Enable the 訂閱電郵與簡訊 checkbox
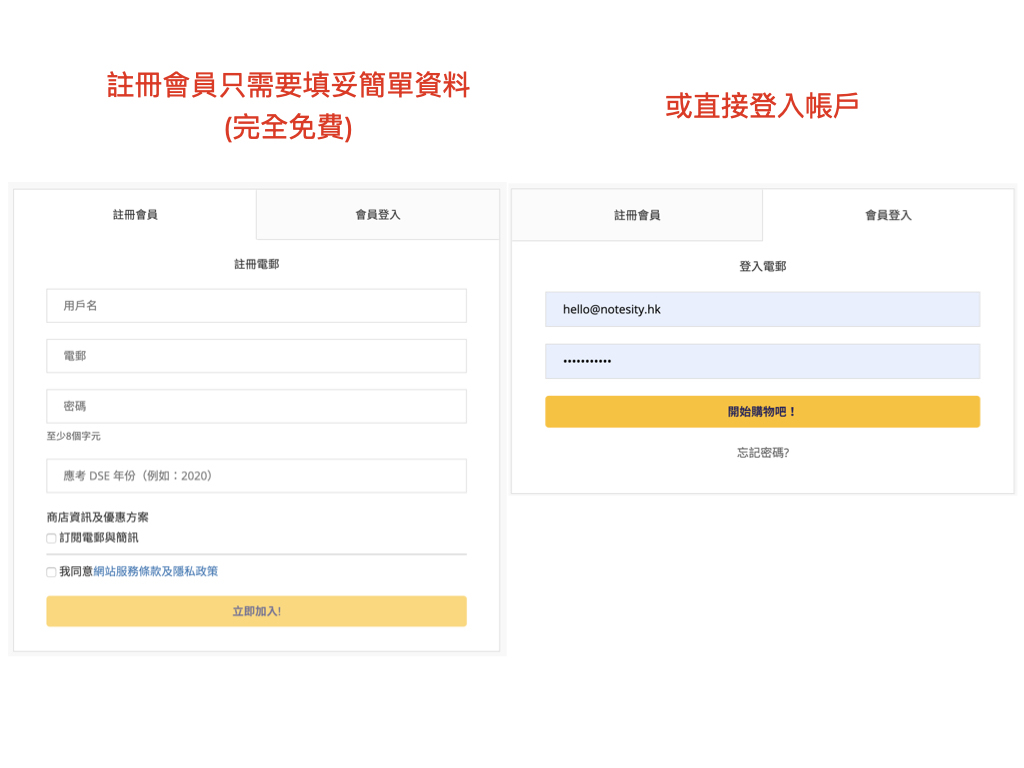1024x768 pixels. coord(51,538)
